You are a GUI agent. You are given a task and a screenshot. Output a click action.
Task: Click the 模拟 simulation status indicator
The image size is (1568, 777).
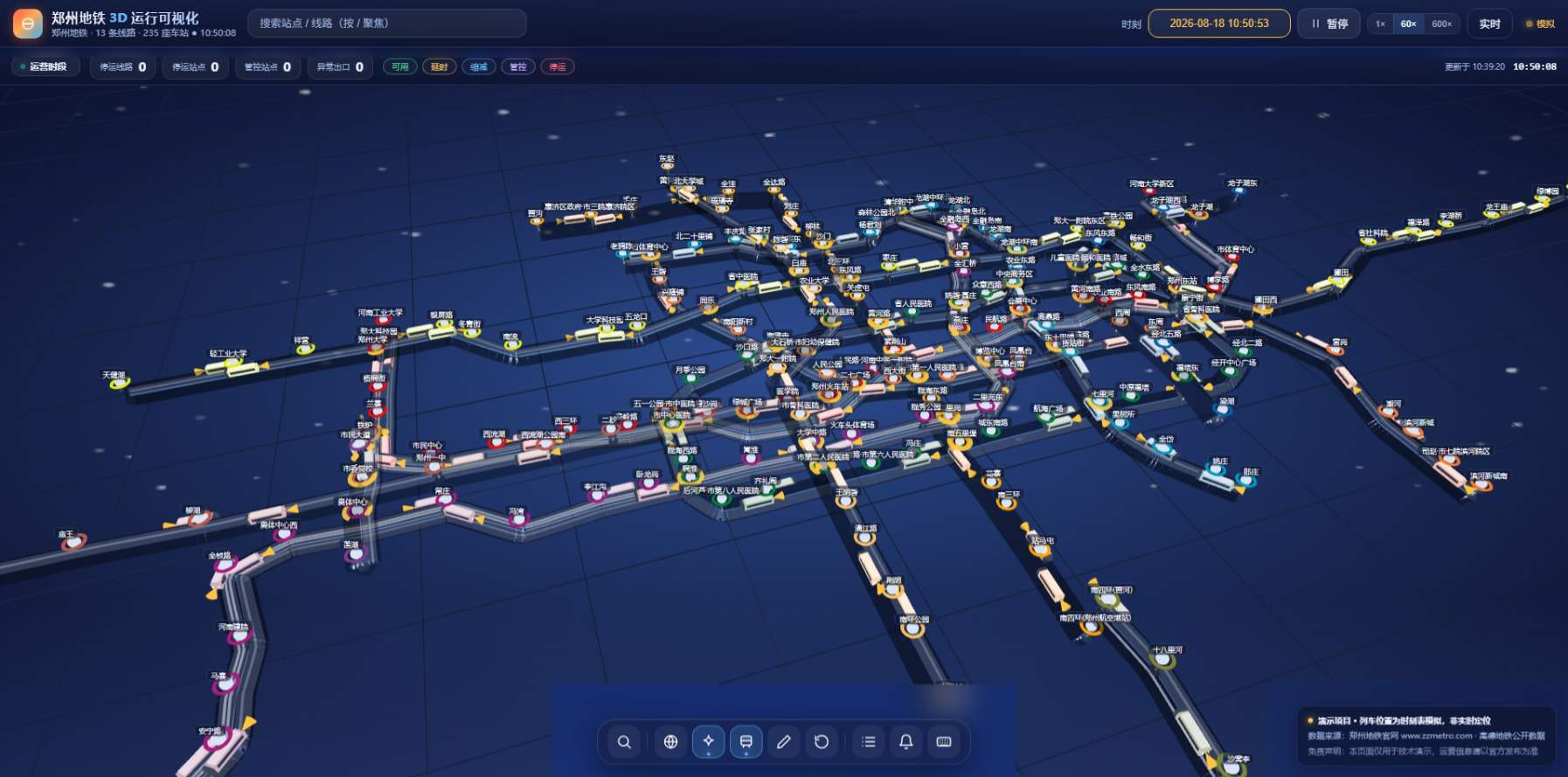[x=1540, y=24]
